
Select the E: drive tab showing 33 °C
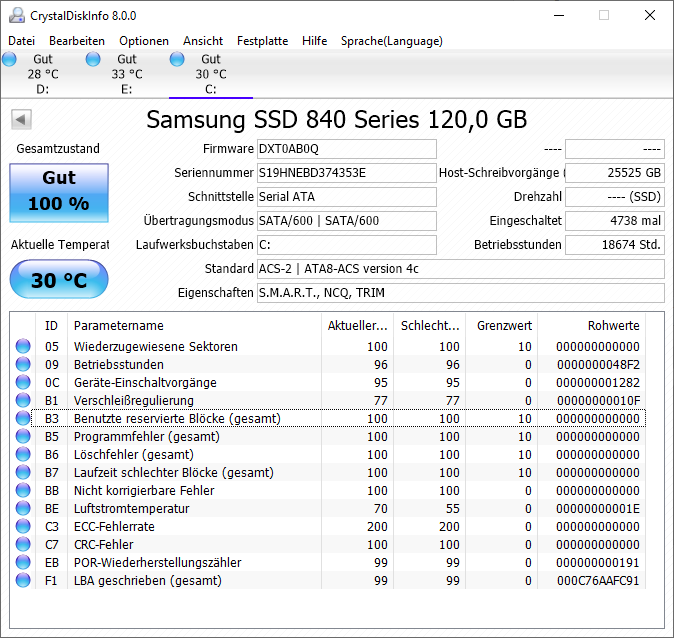tap(127, 74)
